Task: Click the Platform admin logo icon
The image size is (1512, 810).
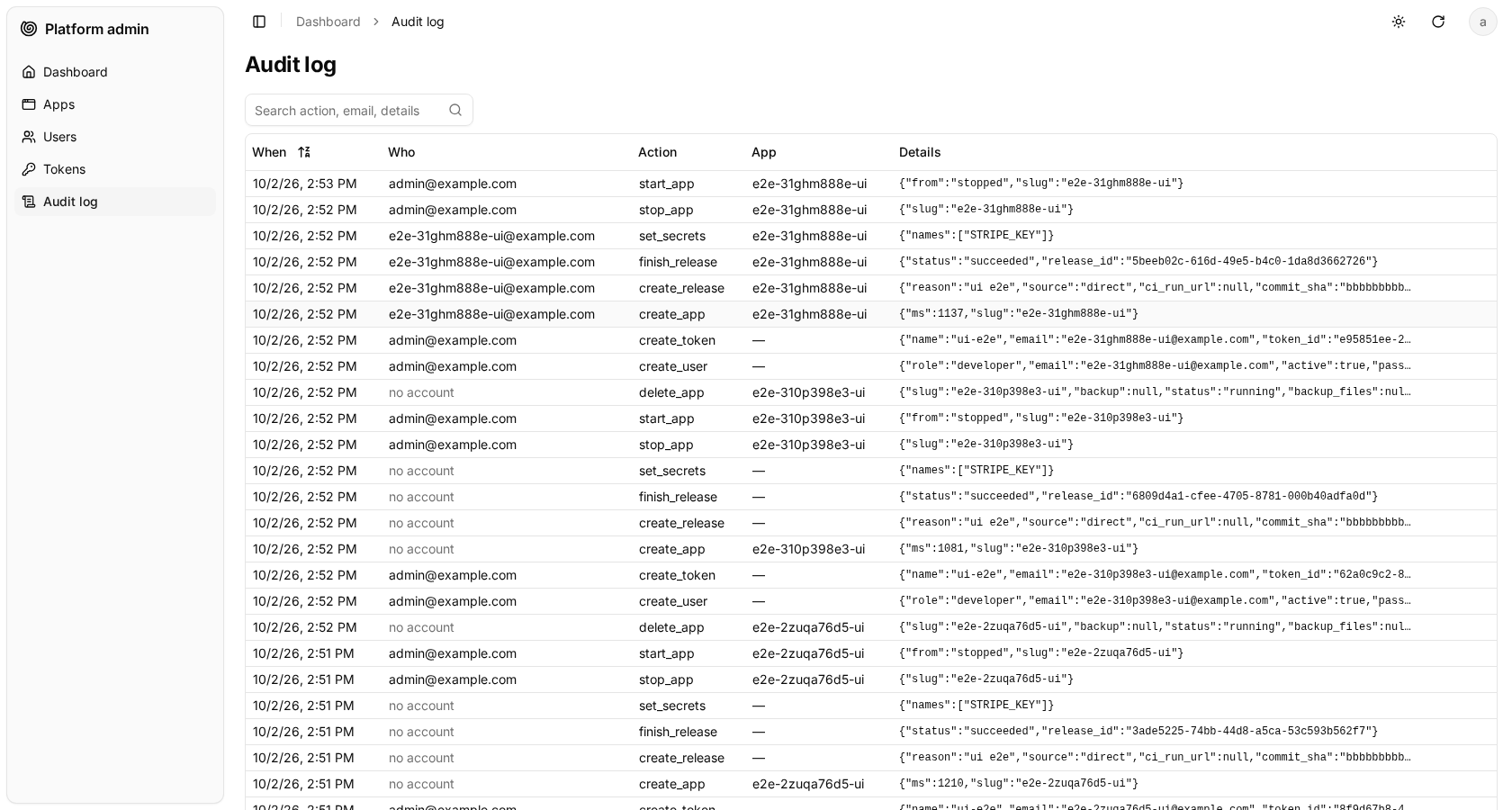Action: click(x=29, y=29)
